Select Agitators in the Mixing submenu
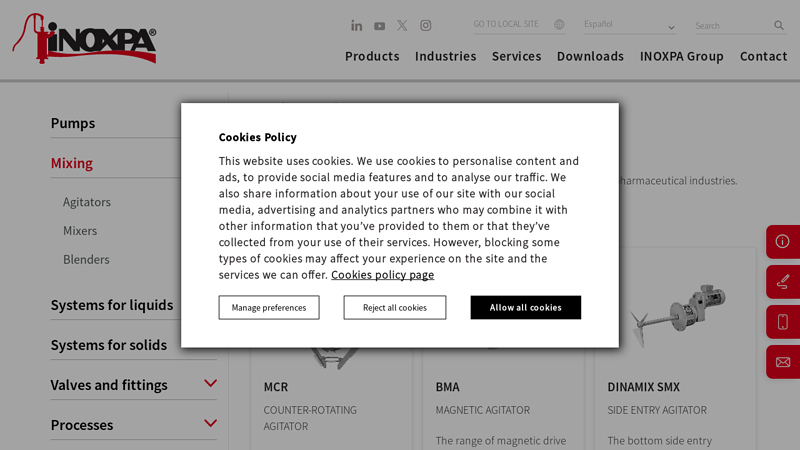The image size is (800, 450). (87, 202)
